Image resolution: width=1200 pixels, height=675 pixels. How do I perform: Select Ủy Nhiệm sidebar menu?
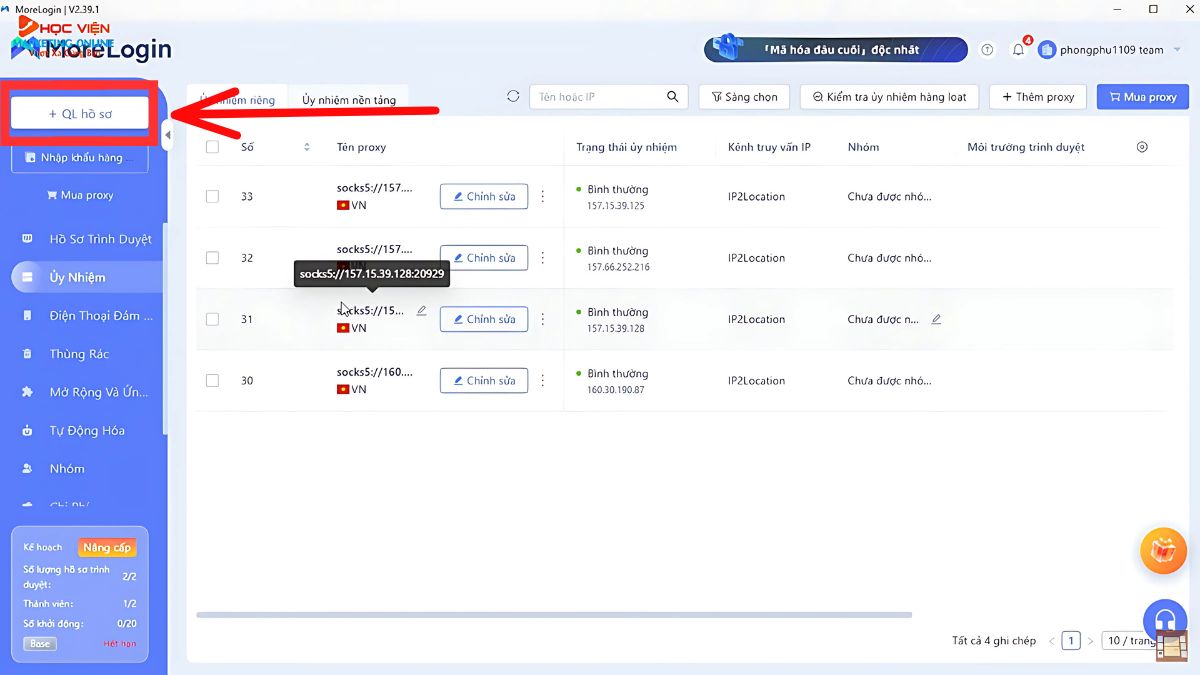[x=87, y=277]
